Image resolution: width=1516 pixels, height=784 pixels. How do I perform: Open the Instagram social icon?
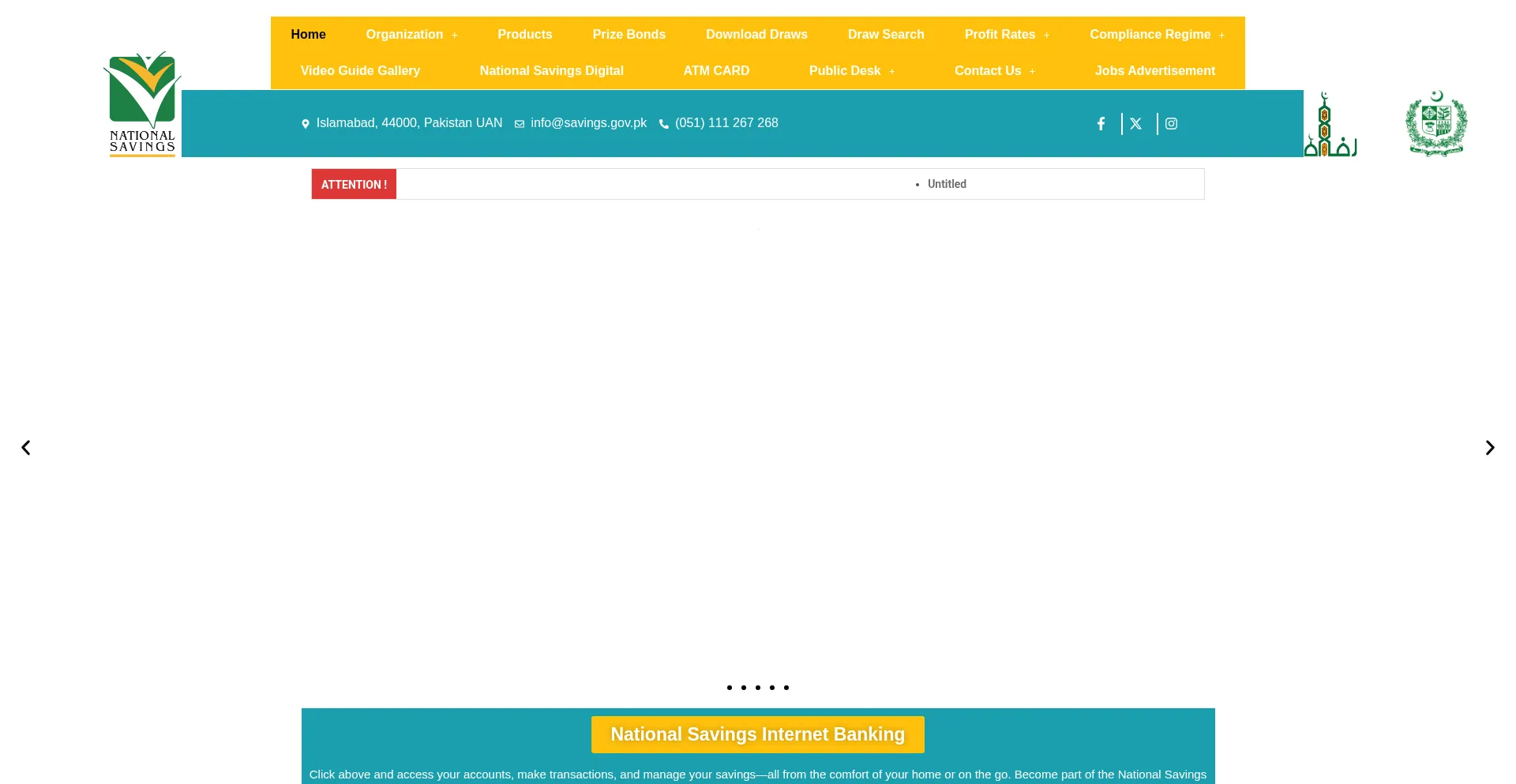click(x=1171, y=123)
